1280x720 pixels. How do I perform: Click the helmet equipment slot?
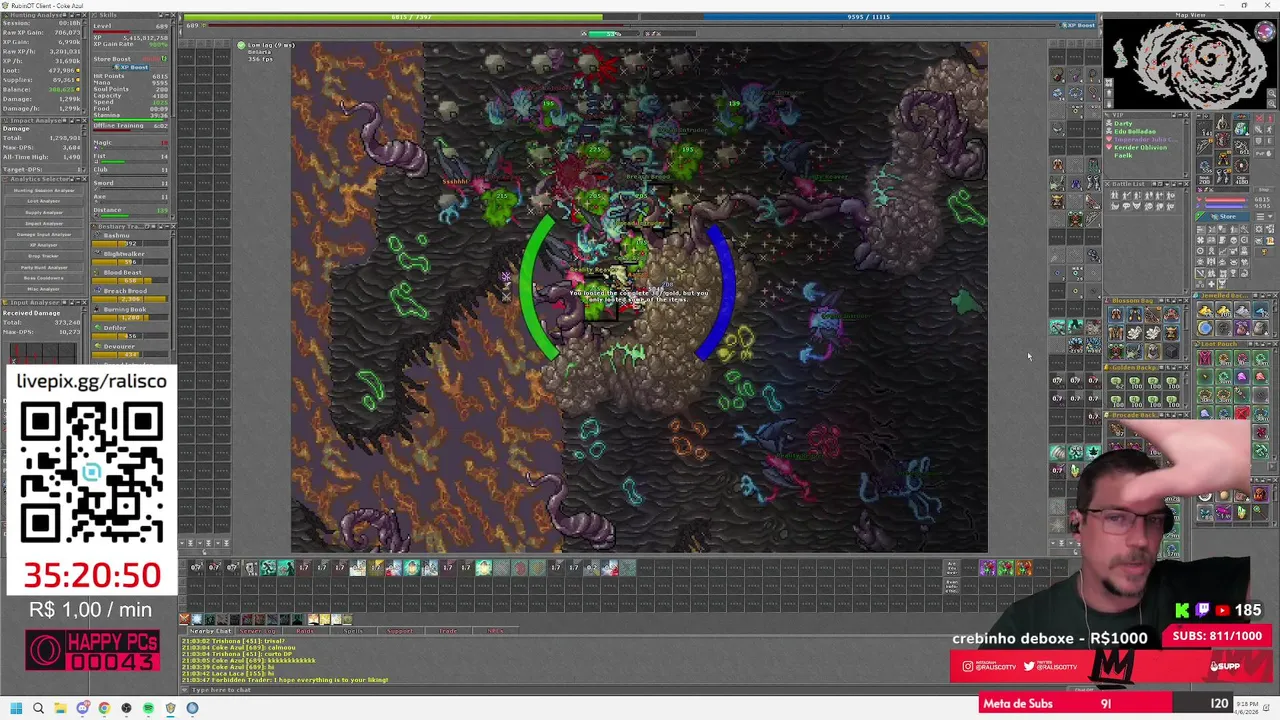(x=1222, y=122)
